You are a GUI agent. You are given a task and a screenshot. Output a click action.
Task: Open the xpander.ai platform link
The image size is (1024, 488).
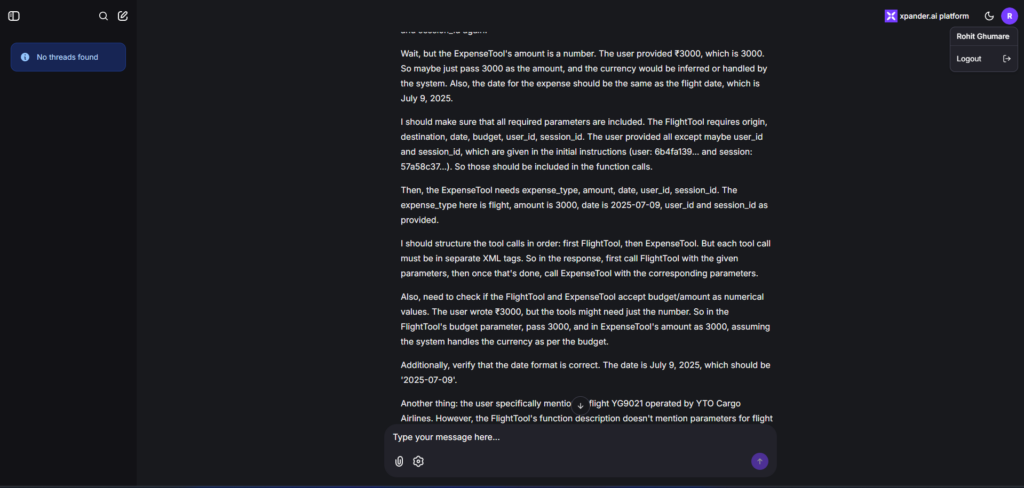coord(927,16)
